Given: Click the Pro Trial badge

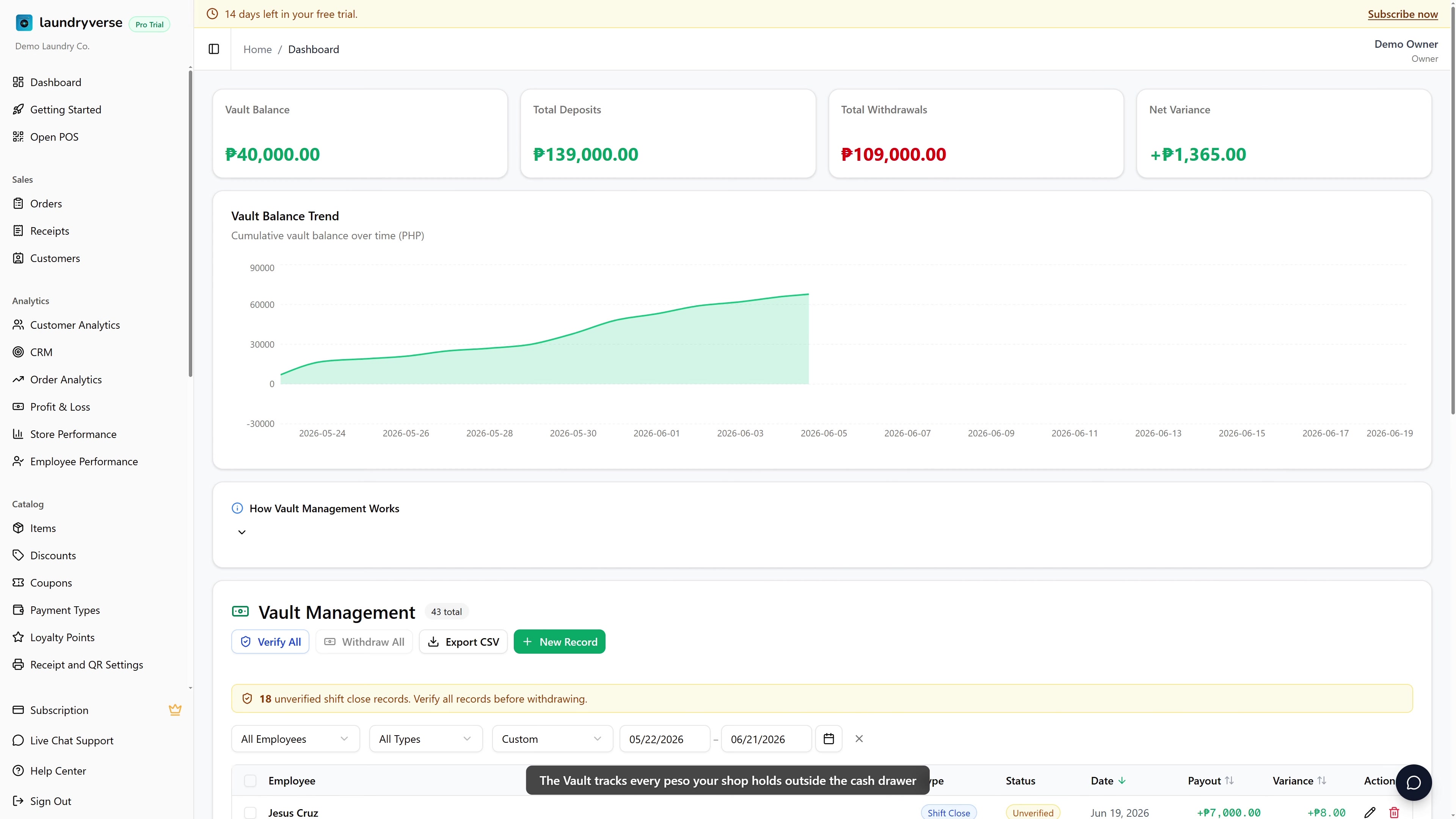Looking at the screenshot, I should 149,24.
